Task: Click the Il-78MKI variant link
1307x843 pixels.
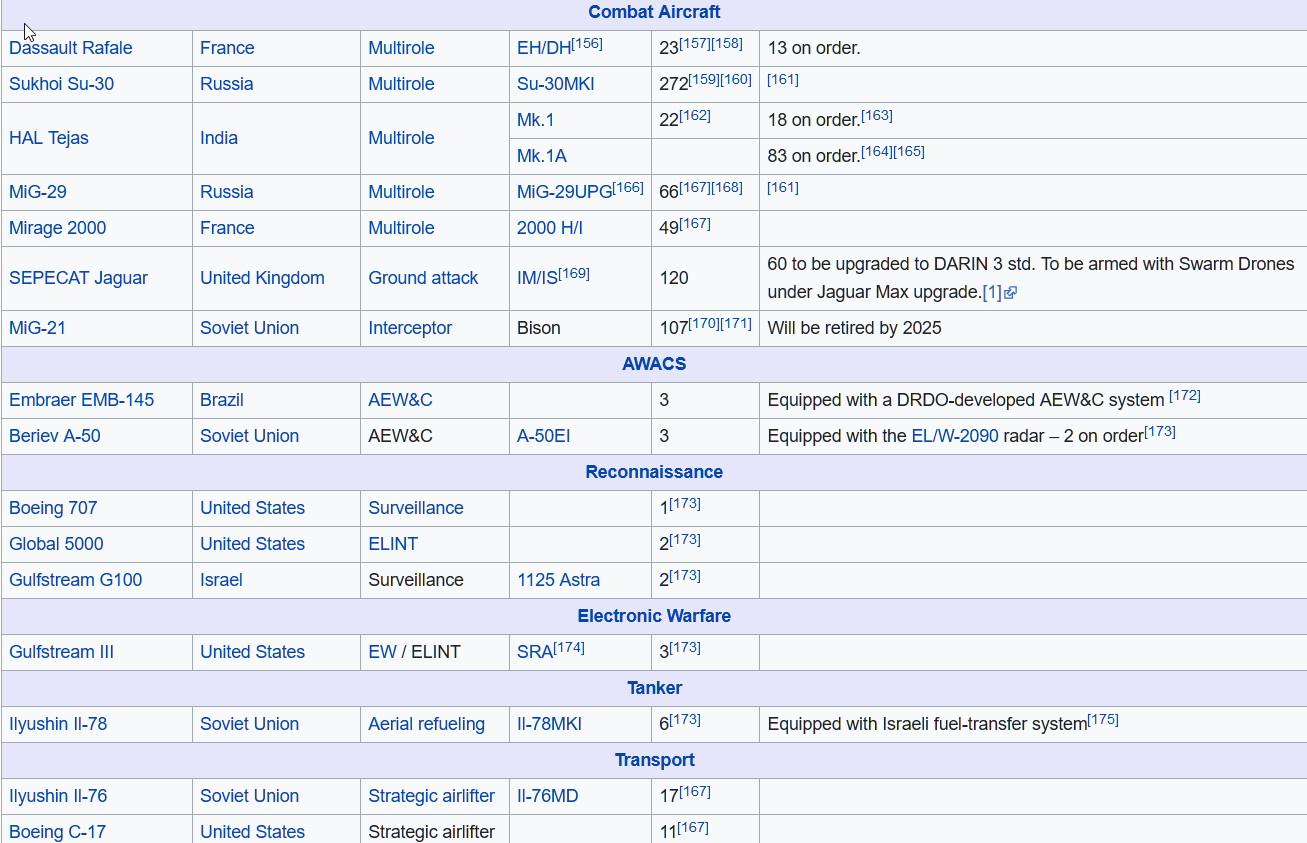Action: click(549, 724)
